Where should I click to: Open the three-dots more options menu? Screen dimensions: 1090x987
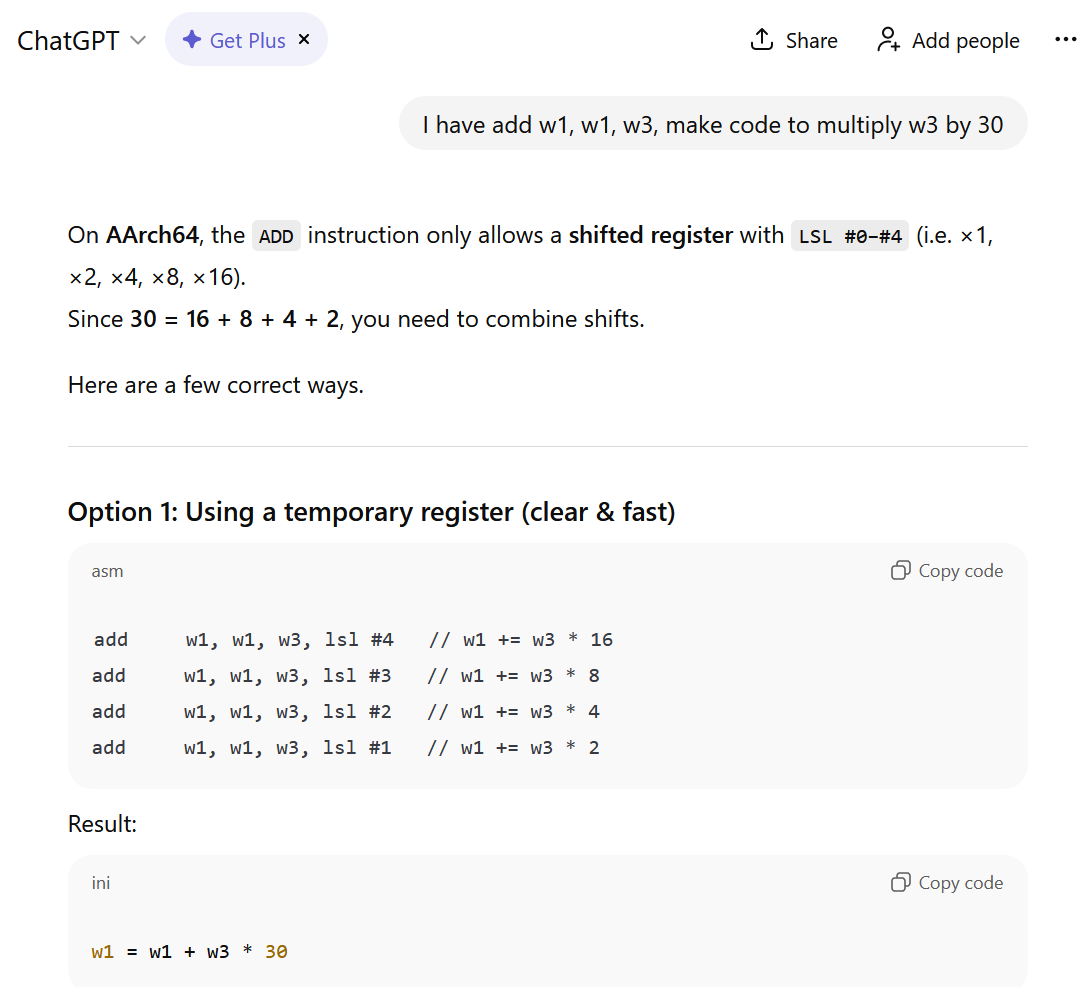tap(1065, 40)
